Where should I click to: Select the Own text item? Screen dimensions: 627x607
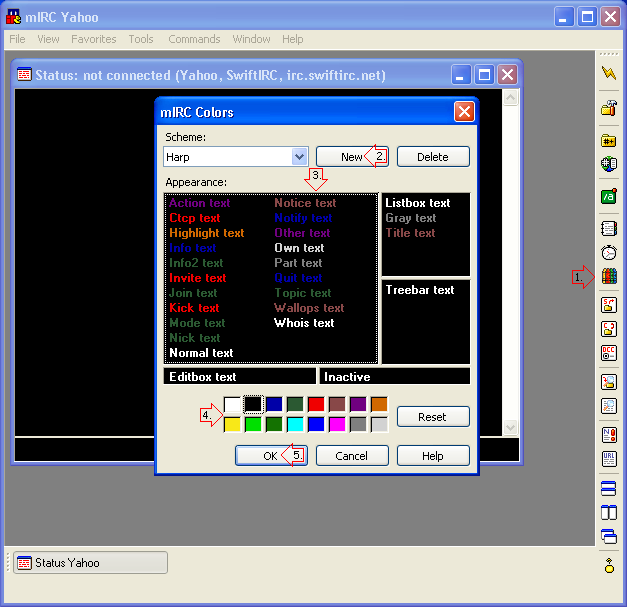[x=299, y=248]
